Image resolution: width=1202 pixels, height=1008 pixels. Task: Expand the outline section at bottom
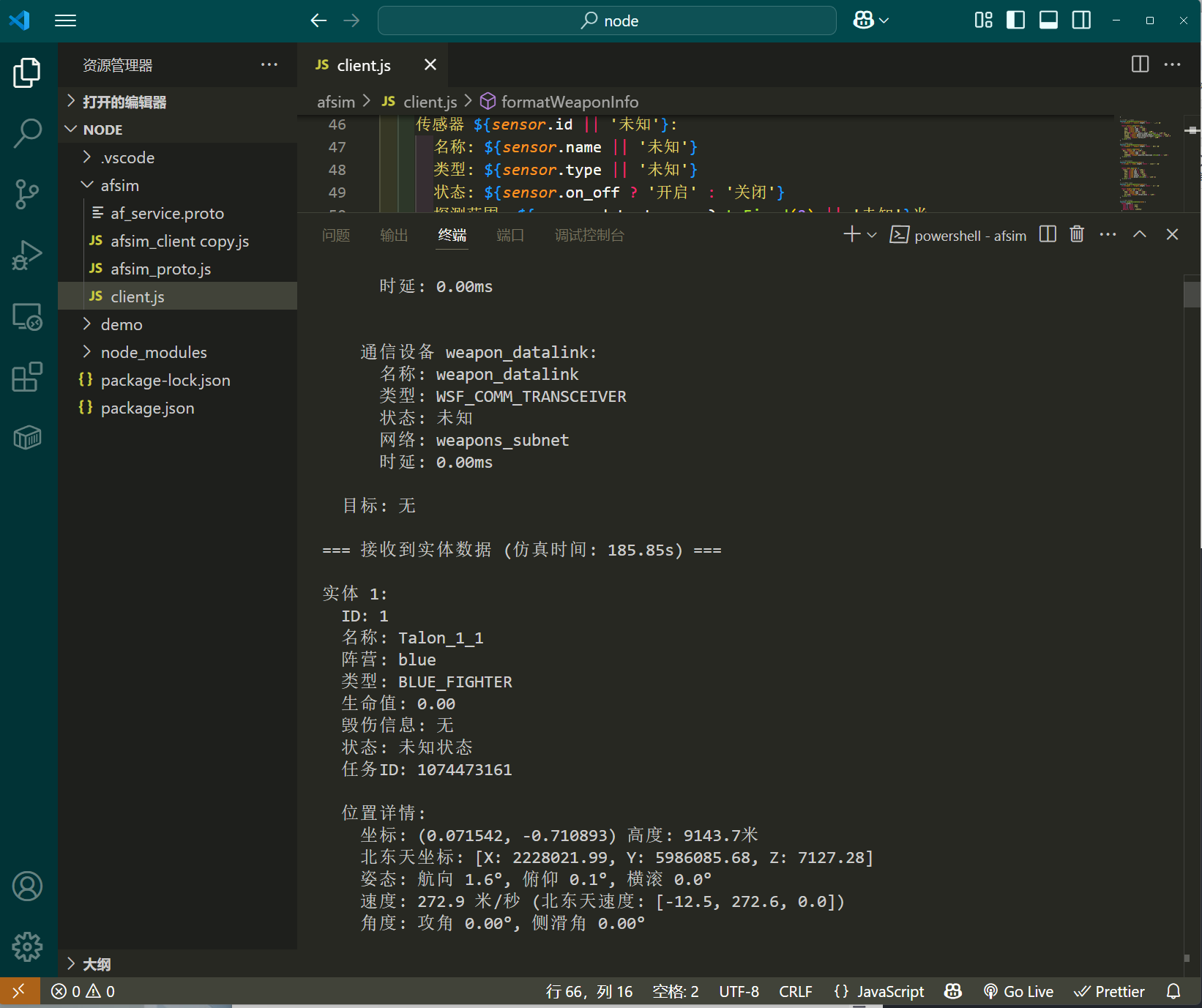point(177,964)
